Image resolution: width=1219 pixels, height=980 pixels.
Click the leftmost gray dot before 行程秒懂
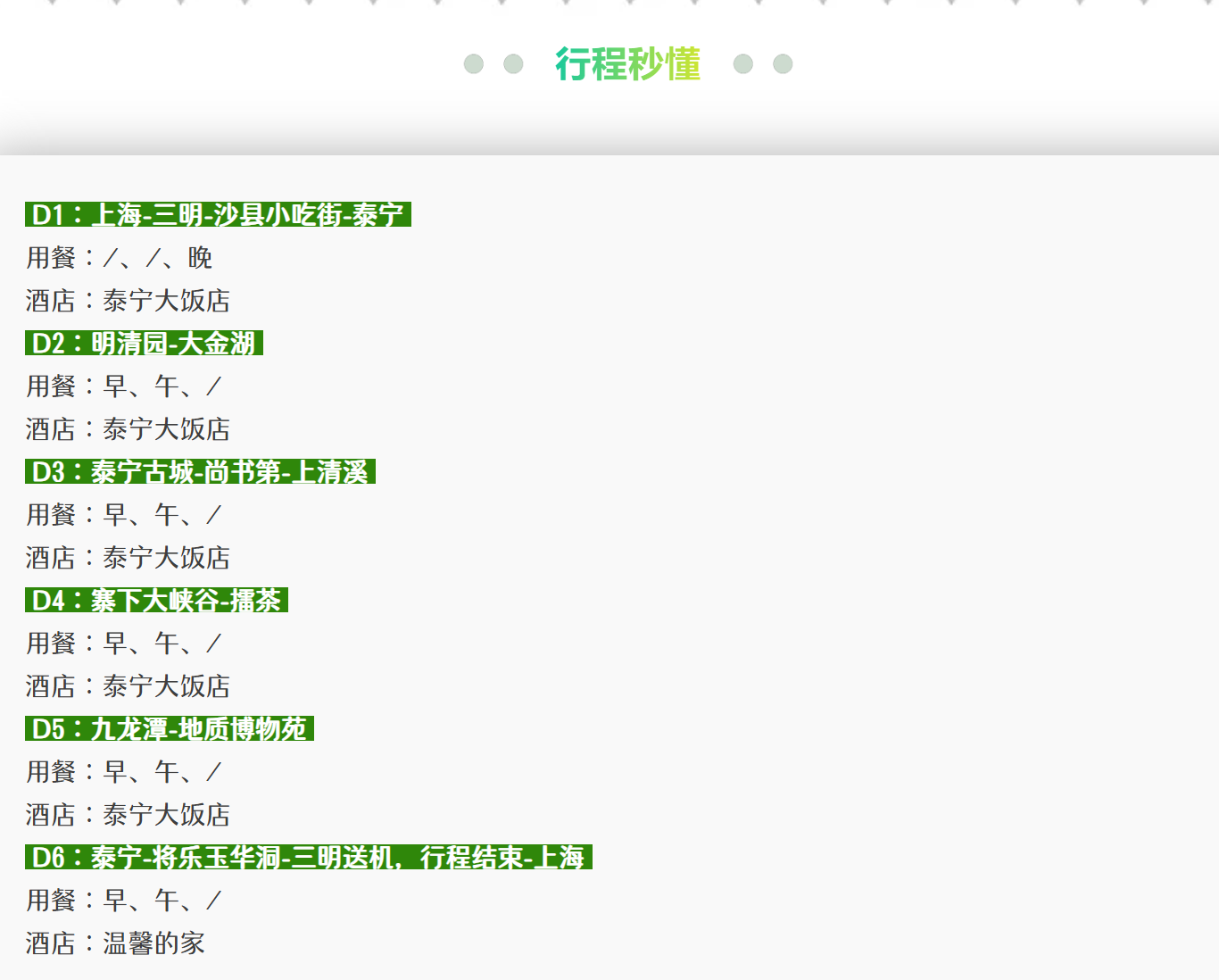474,64
